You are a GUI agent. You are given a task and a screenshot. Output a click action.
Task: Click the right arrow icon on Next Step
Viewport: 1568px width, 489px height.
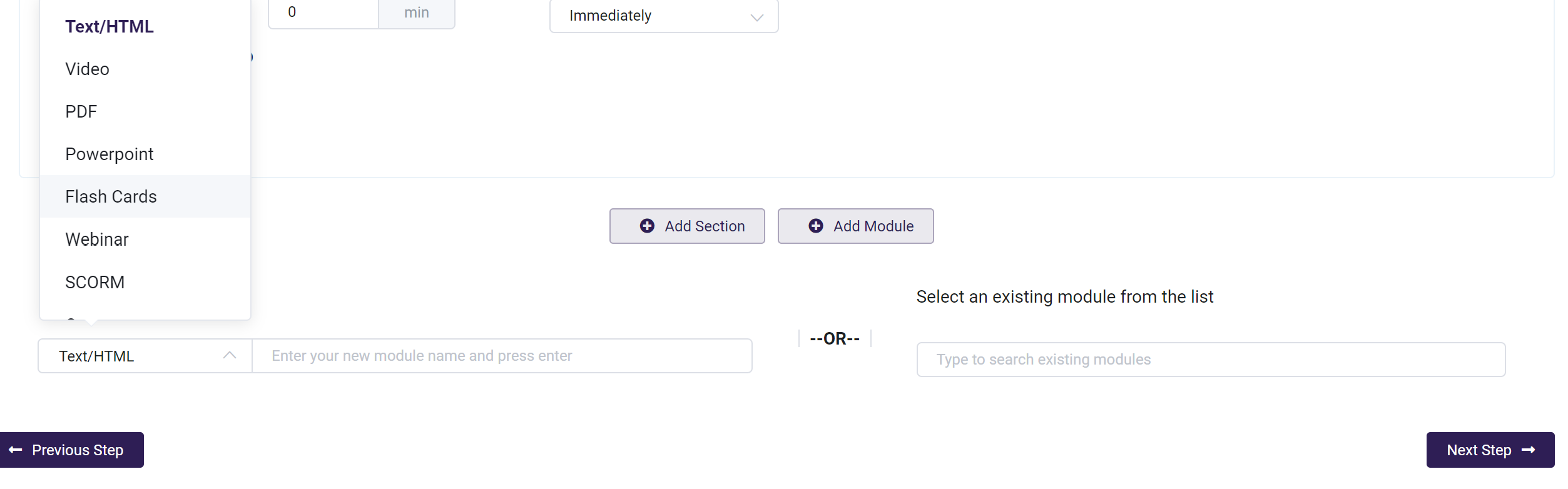click(1528, 450)
